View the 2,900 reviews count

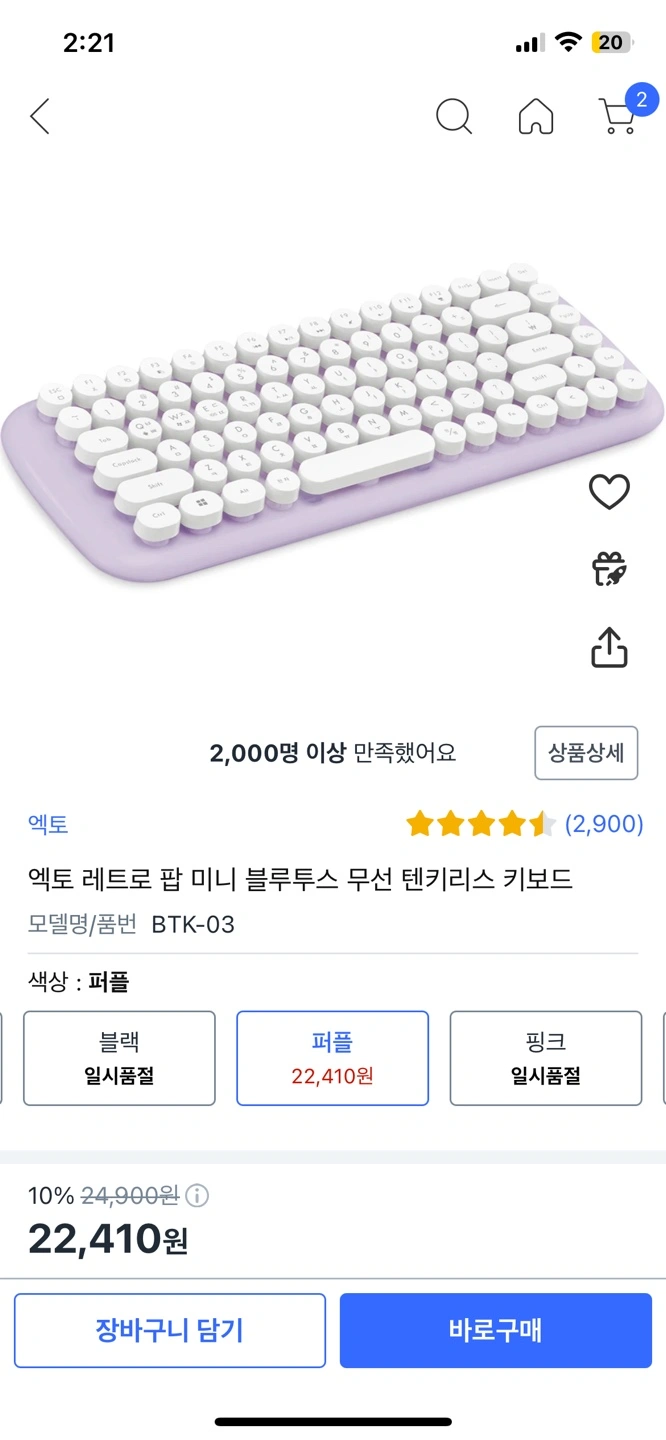click(x=604, y=825)
